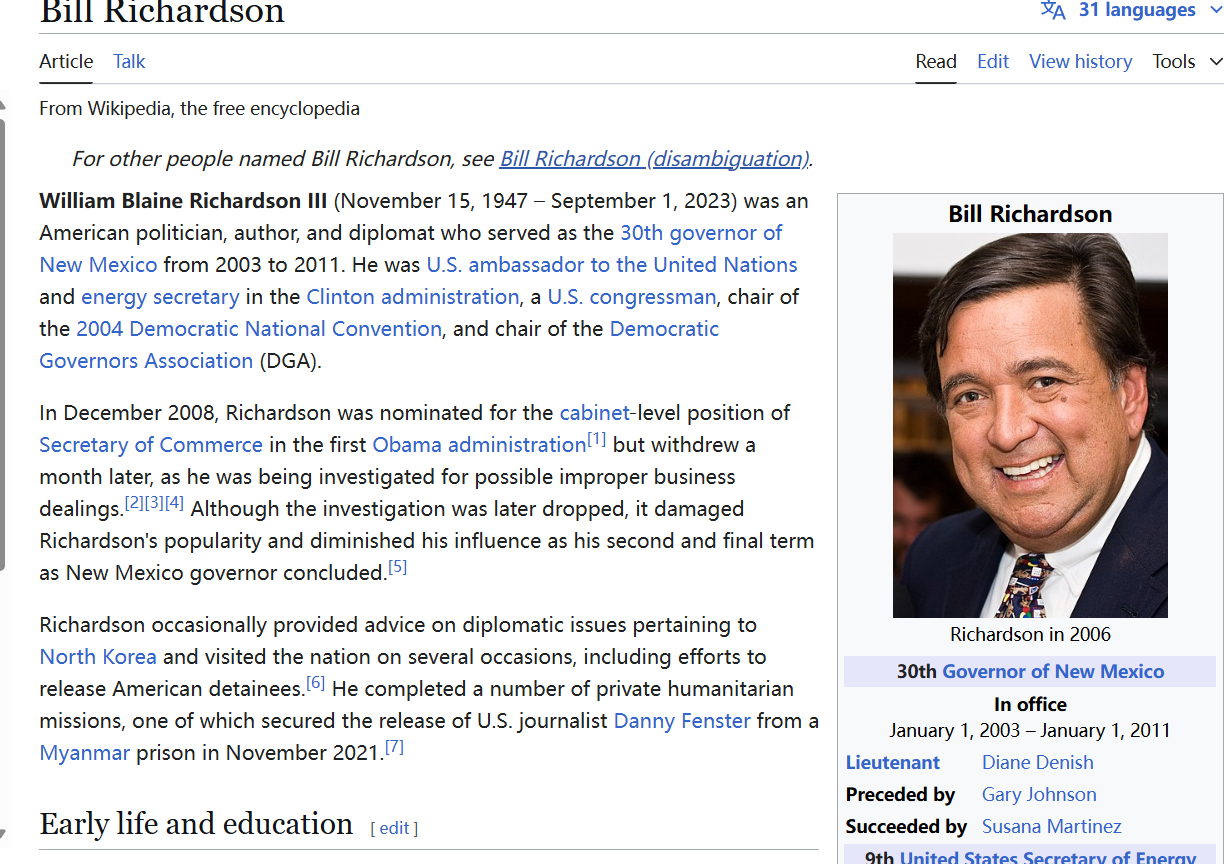Click the left-side vertical scrollbar
1224x864 pixels.
coord(3,340)
